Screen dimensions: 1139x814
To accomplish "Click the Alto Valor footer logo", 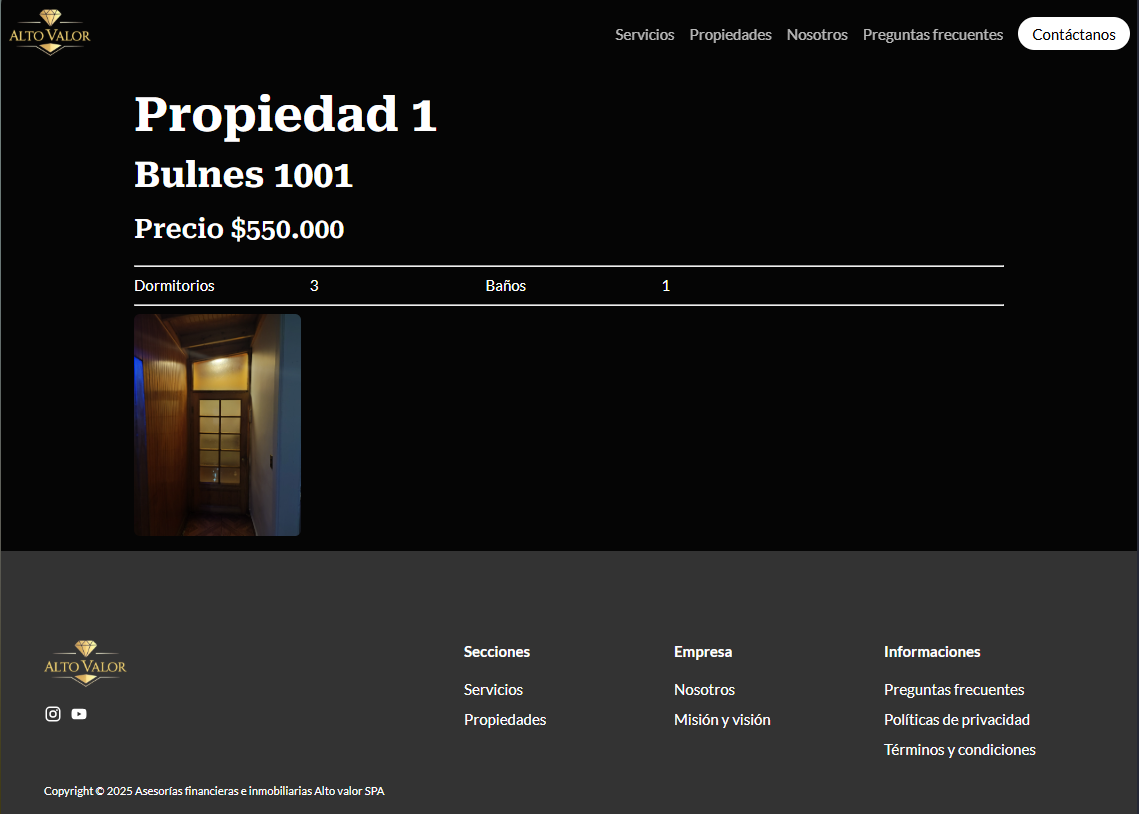I will [85, 663].
